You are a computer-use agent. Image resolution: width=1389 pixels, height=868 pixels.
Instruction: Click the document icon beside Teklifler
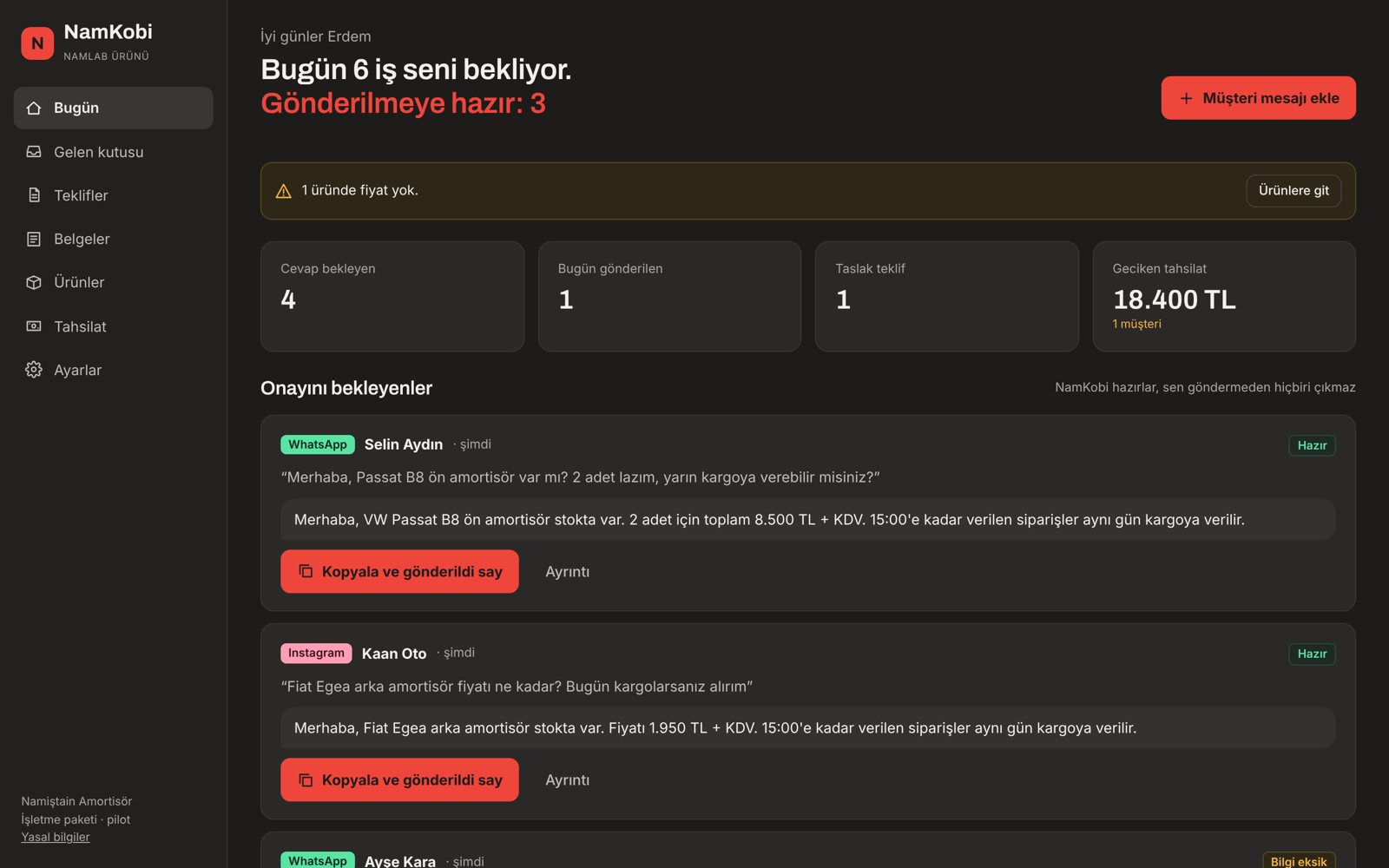(34, 195)
